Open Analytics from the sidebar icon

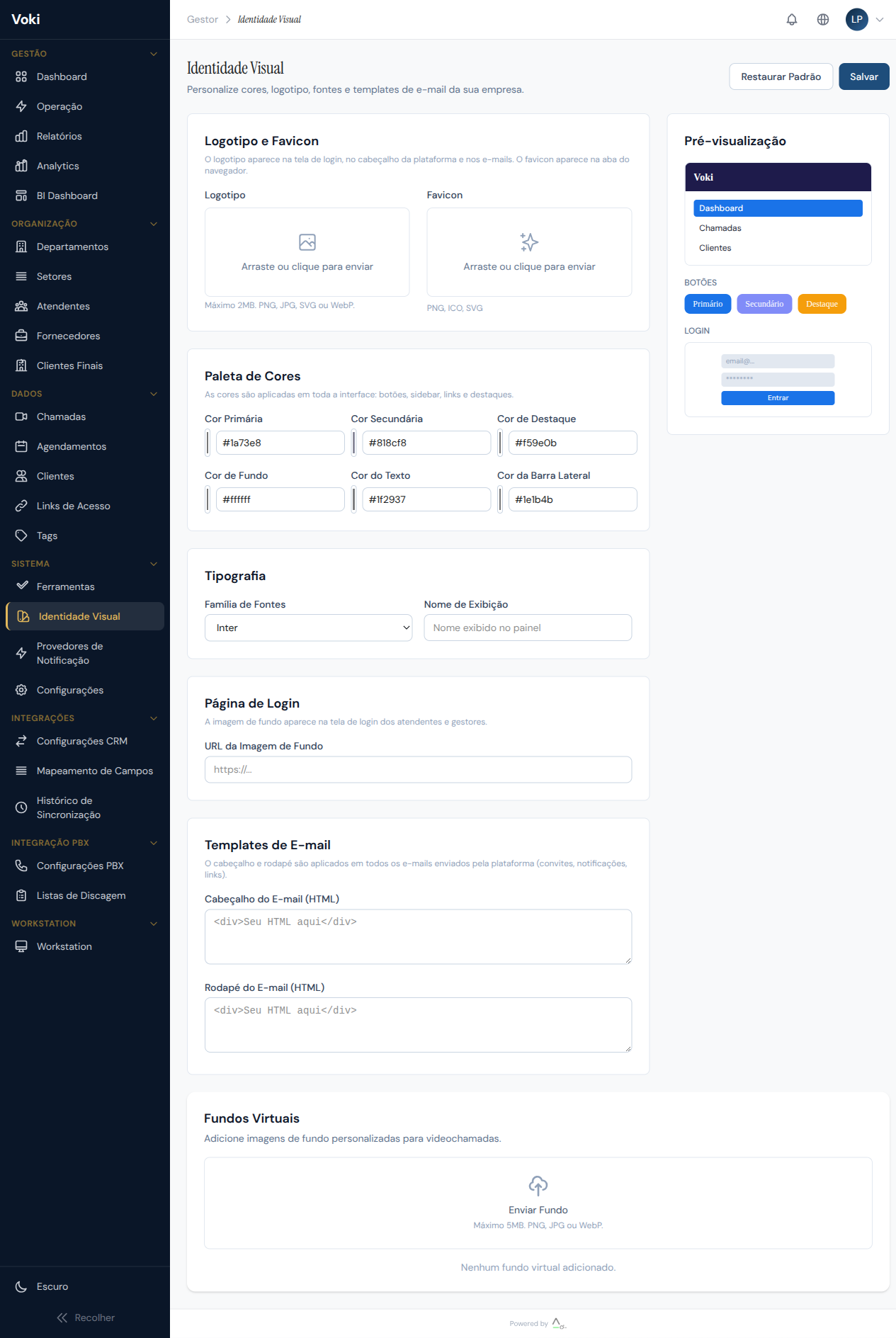[21, 166]
